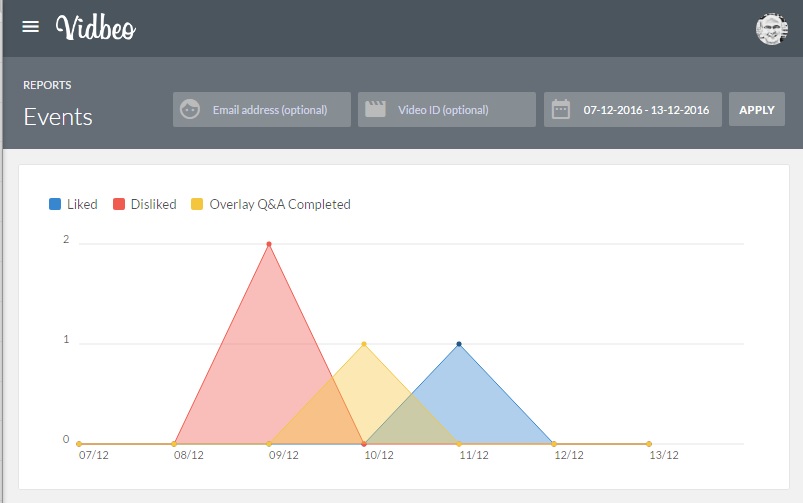Screen dimensions: 803x503
Task: Open the user profile avatar
Action: coord(771,28)
